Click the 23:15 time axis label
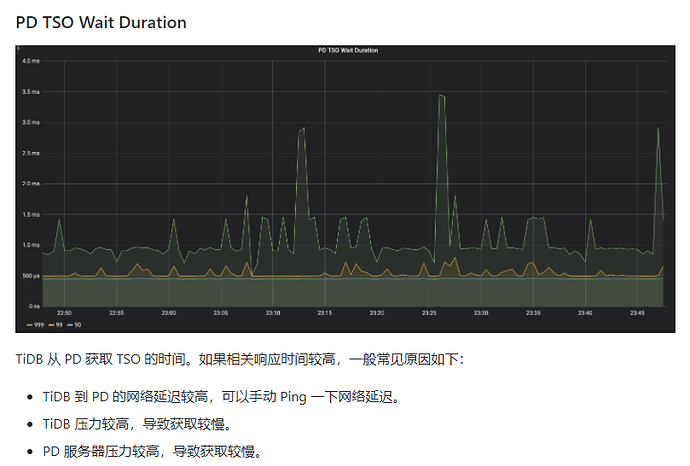Viewport: 690px width, 466px height. [x=325, y=313]
